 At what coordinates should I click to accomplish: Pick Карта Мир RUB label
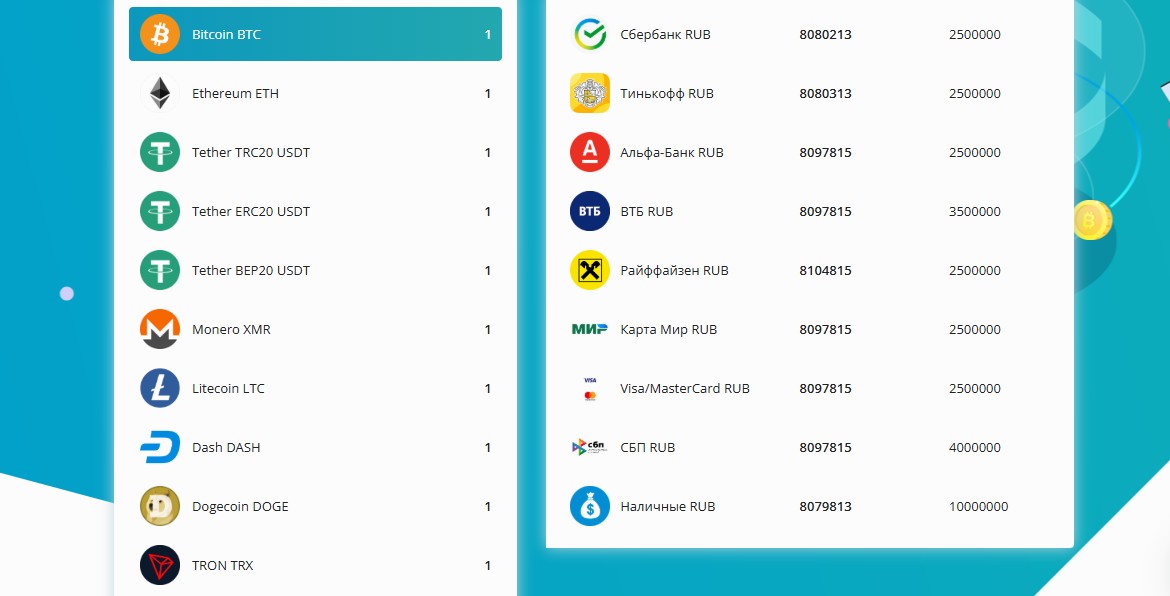tap(669, 329)
